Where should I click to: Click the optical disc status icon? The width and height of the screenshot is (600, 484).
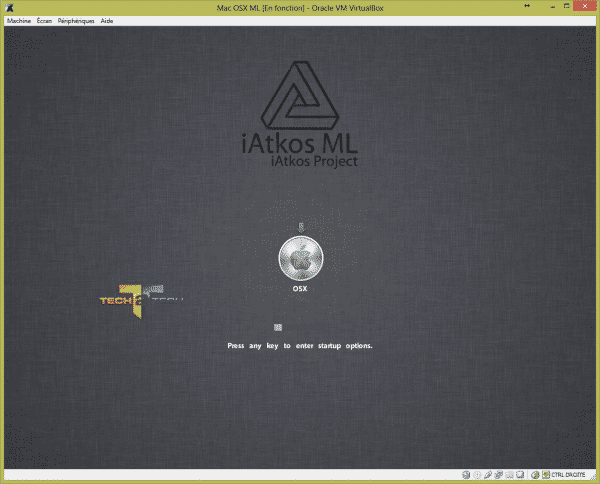pos(477,474)
